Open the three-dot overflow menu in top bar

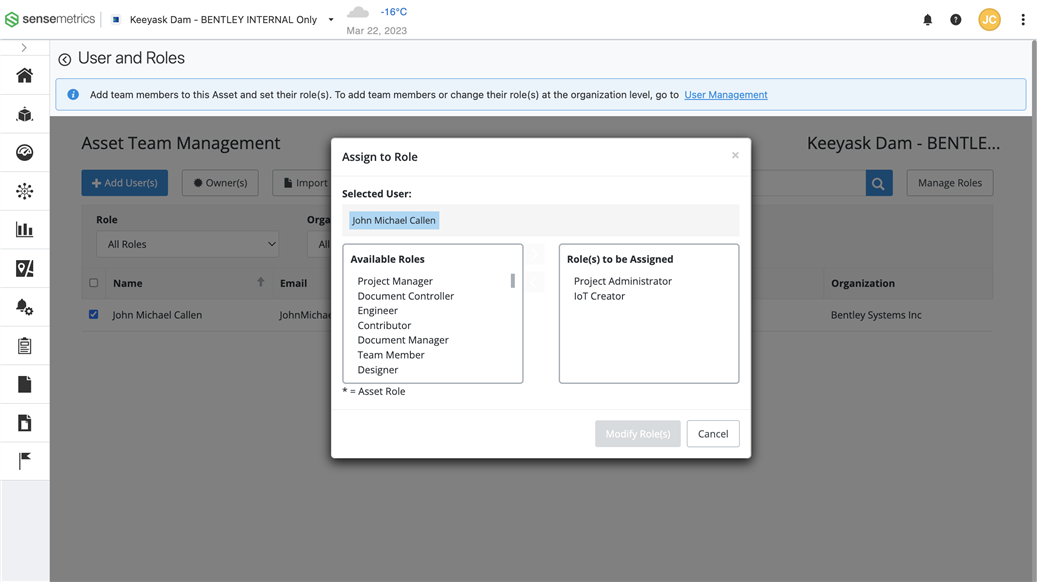point(1023,19)
